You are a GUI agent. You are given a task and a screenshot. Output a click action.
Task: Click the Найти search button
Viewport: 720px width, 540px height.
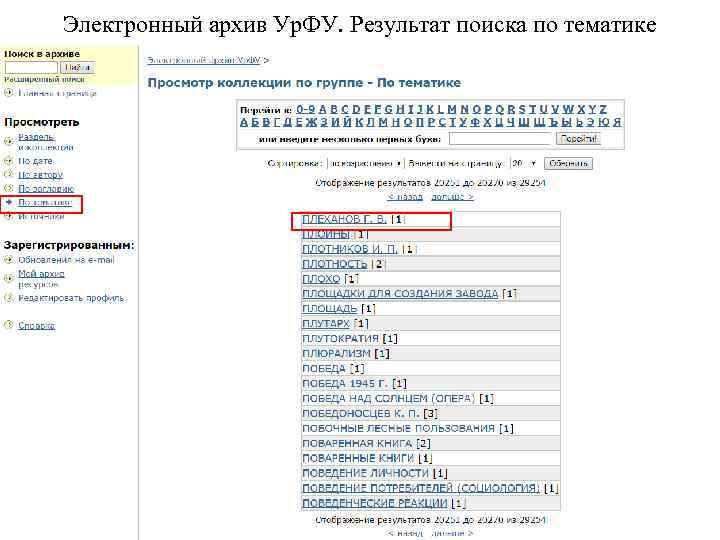click(78, 68)
